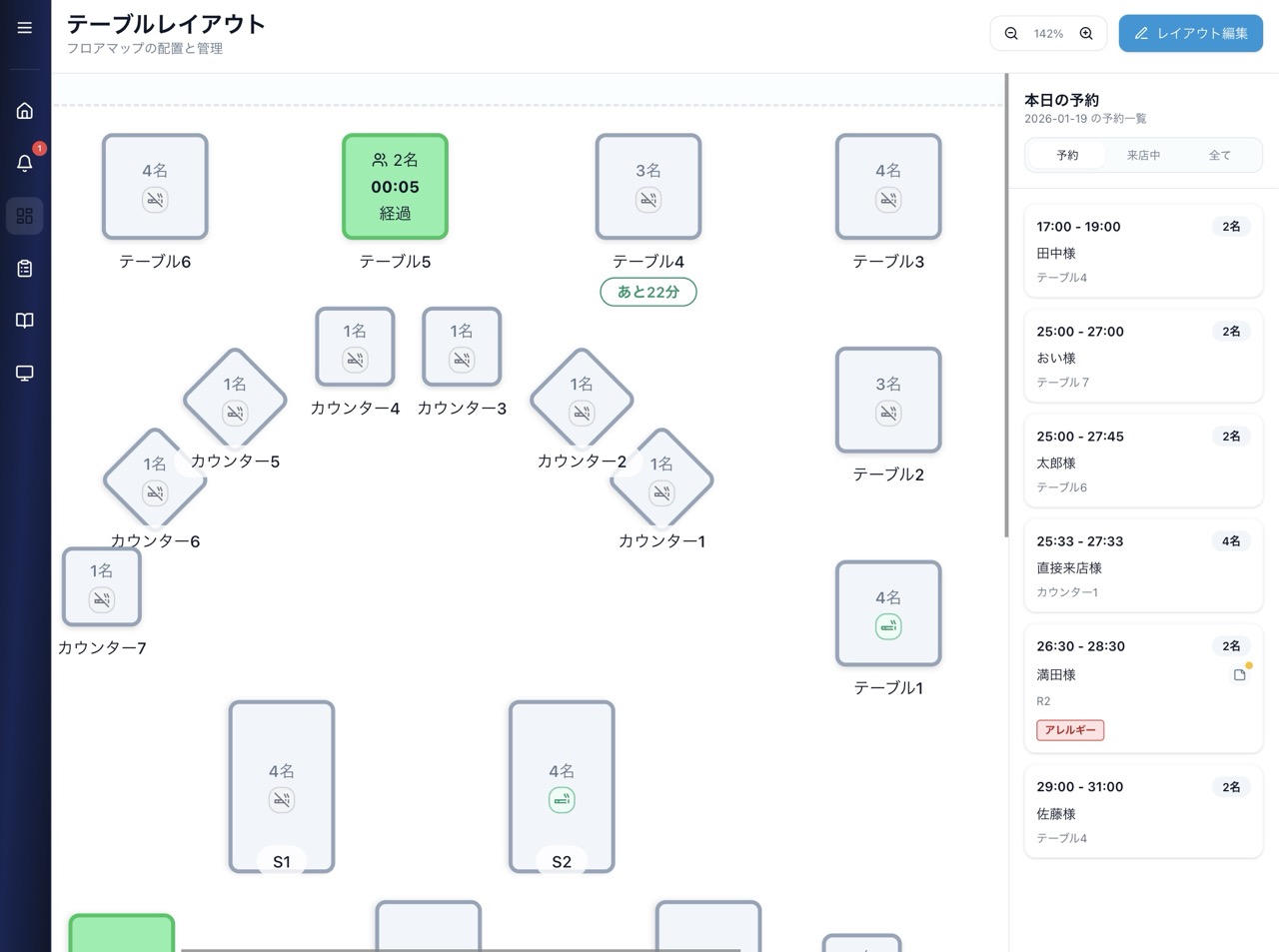Open the home icon in the sidebar
The image size is (1279, 952).
click(24, 110)
